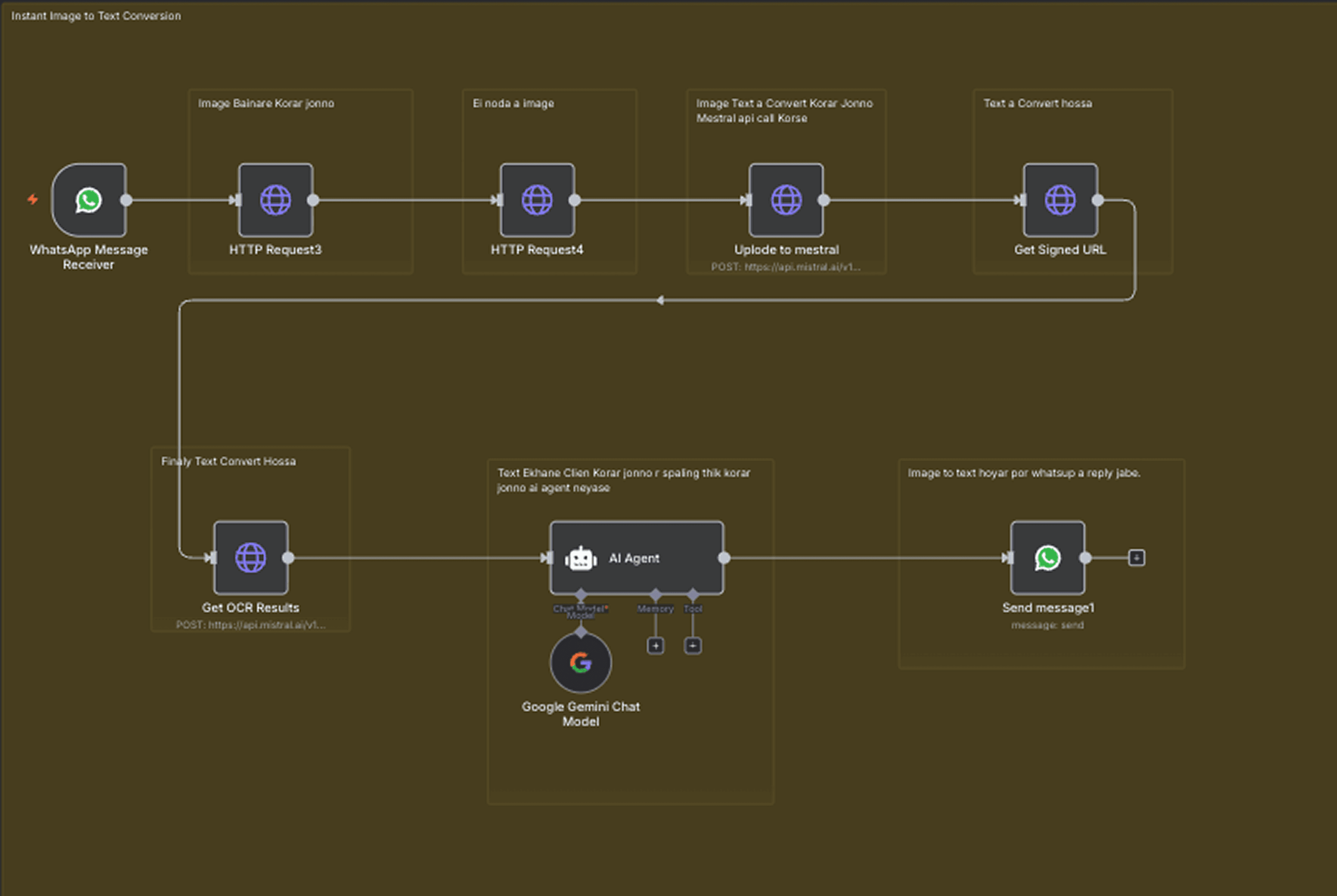
Task: Click the Uplode to mestral node
Action: tap(786, 200)
